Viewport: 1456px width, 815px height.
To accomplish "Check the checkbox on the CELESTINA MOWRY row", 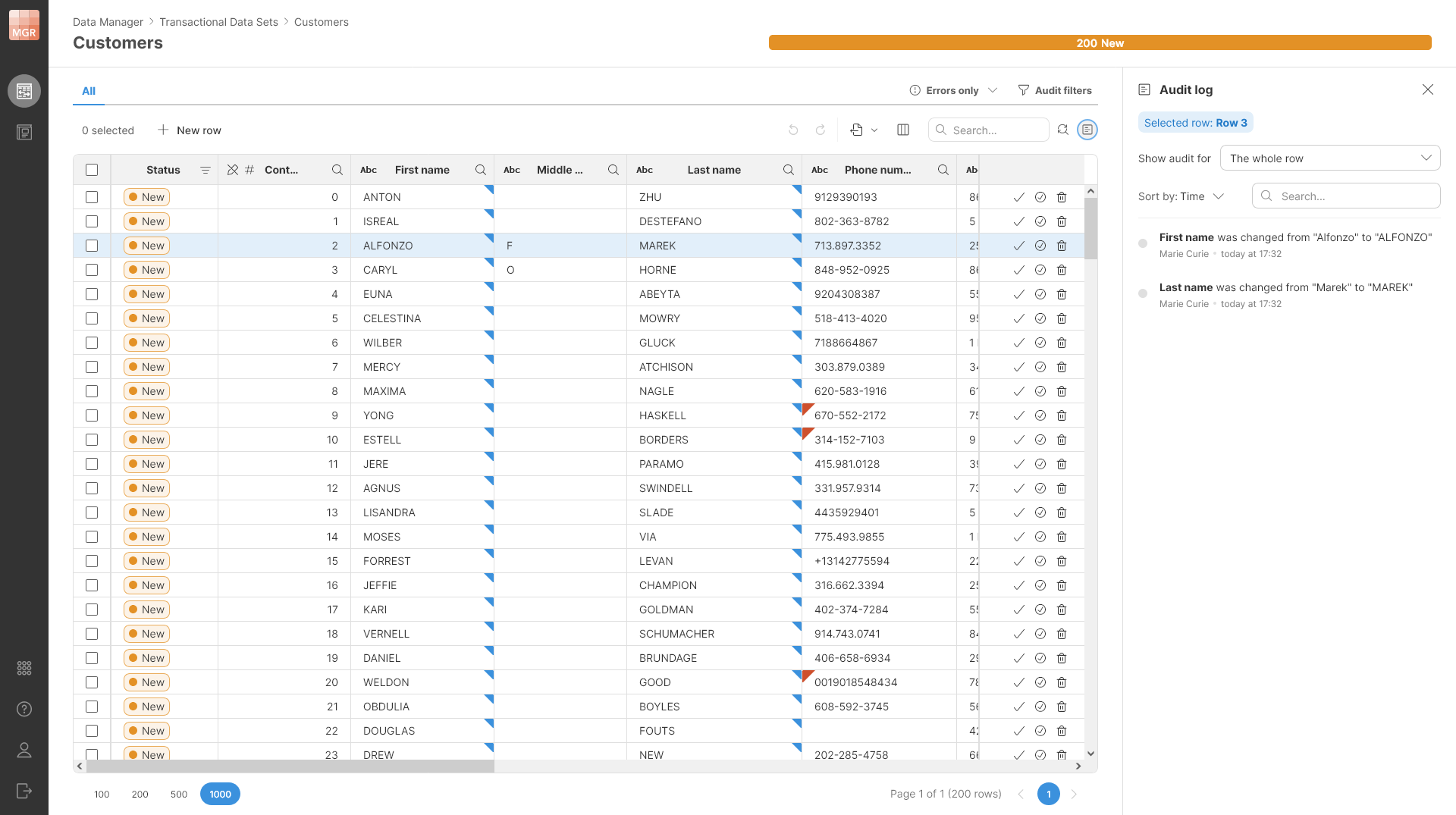I will click(92, 318).
